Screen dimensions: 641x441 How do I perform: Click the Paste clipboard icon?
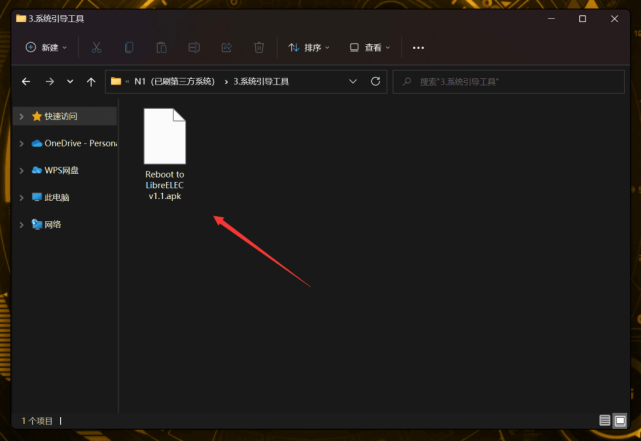pyautogui.click(x=161, y=47)
